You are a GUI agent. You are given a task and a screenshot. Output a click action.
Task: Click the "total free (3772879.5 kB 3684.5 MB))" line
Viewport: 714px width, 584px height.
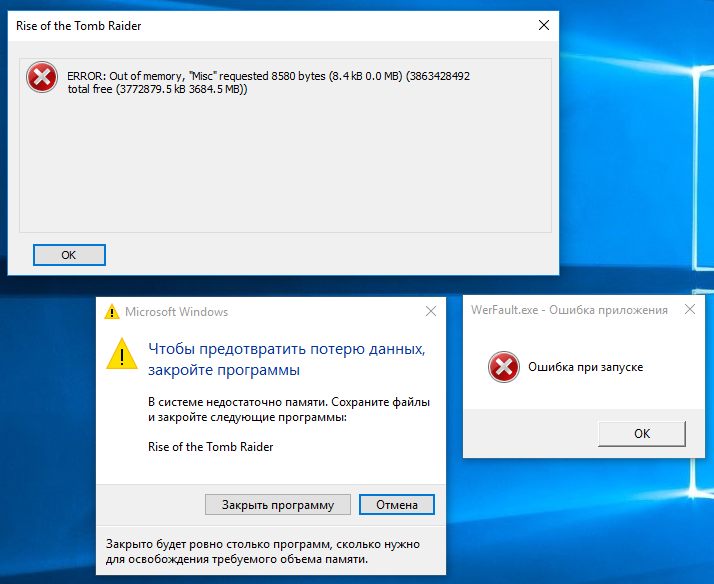158,89
